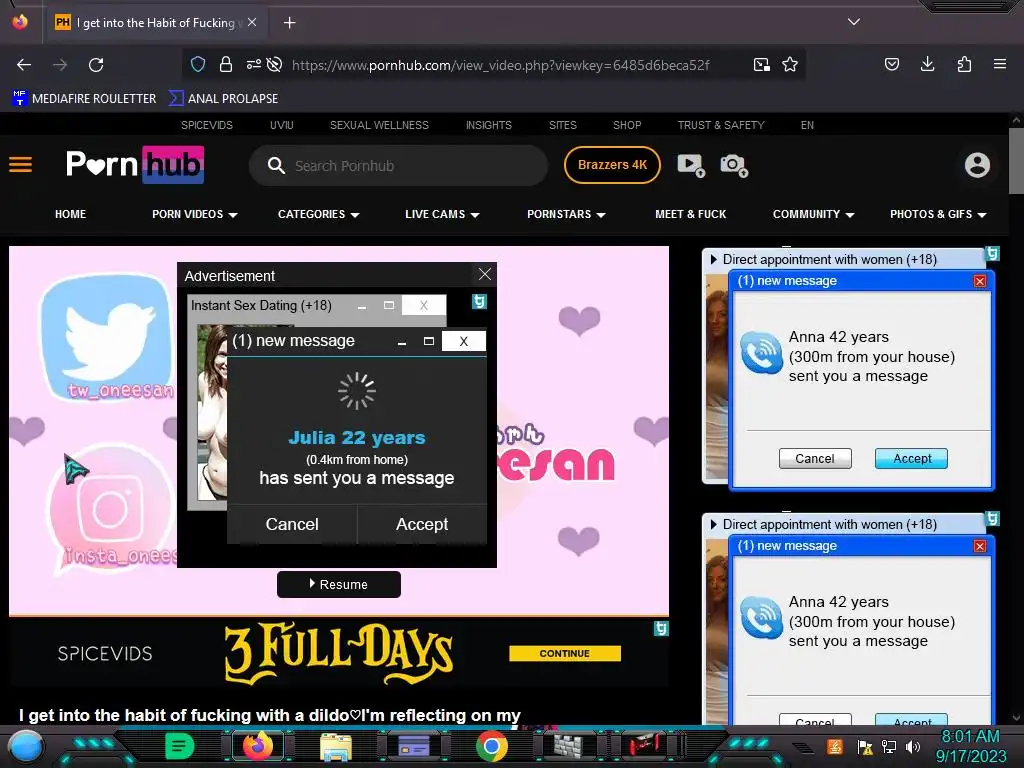Screen dimensions: 1024x768
Task: Click the system clock showing 8:01 AM
Action: 970,737
